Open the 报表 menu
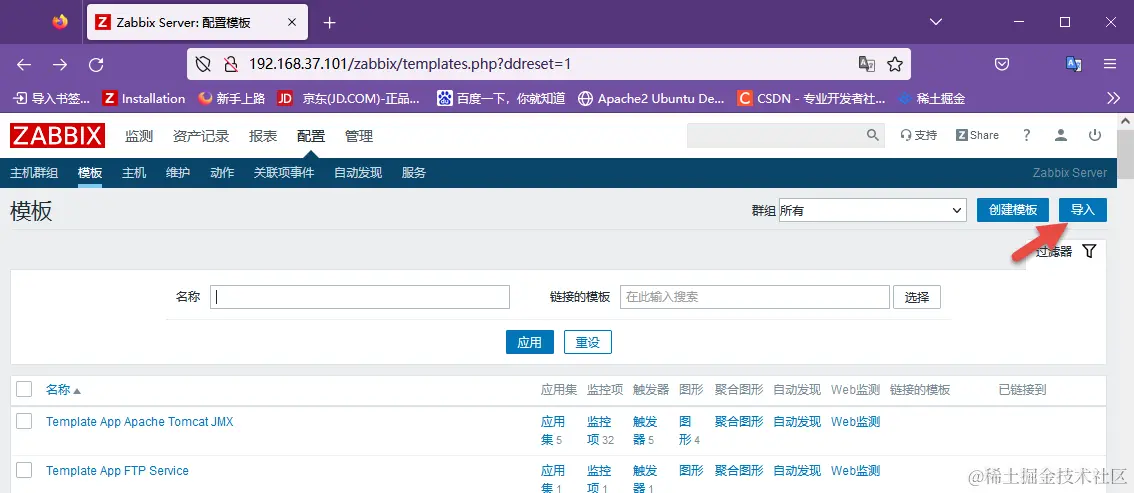Viewport: 1134px width, 493px height. click(x=263, y=136)
